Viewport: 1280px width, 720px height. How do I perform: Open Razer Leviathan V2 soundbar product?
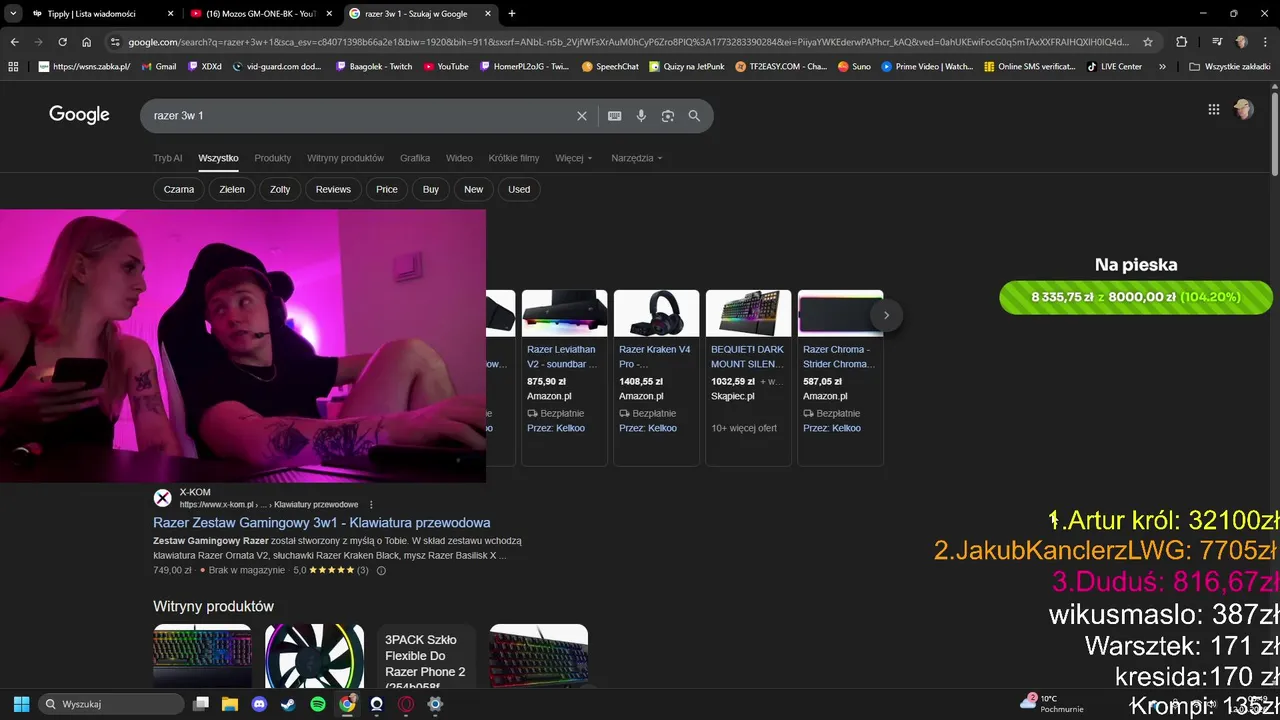point(564,377)
